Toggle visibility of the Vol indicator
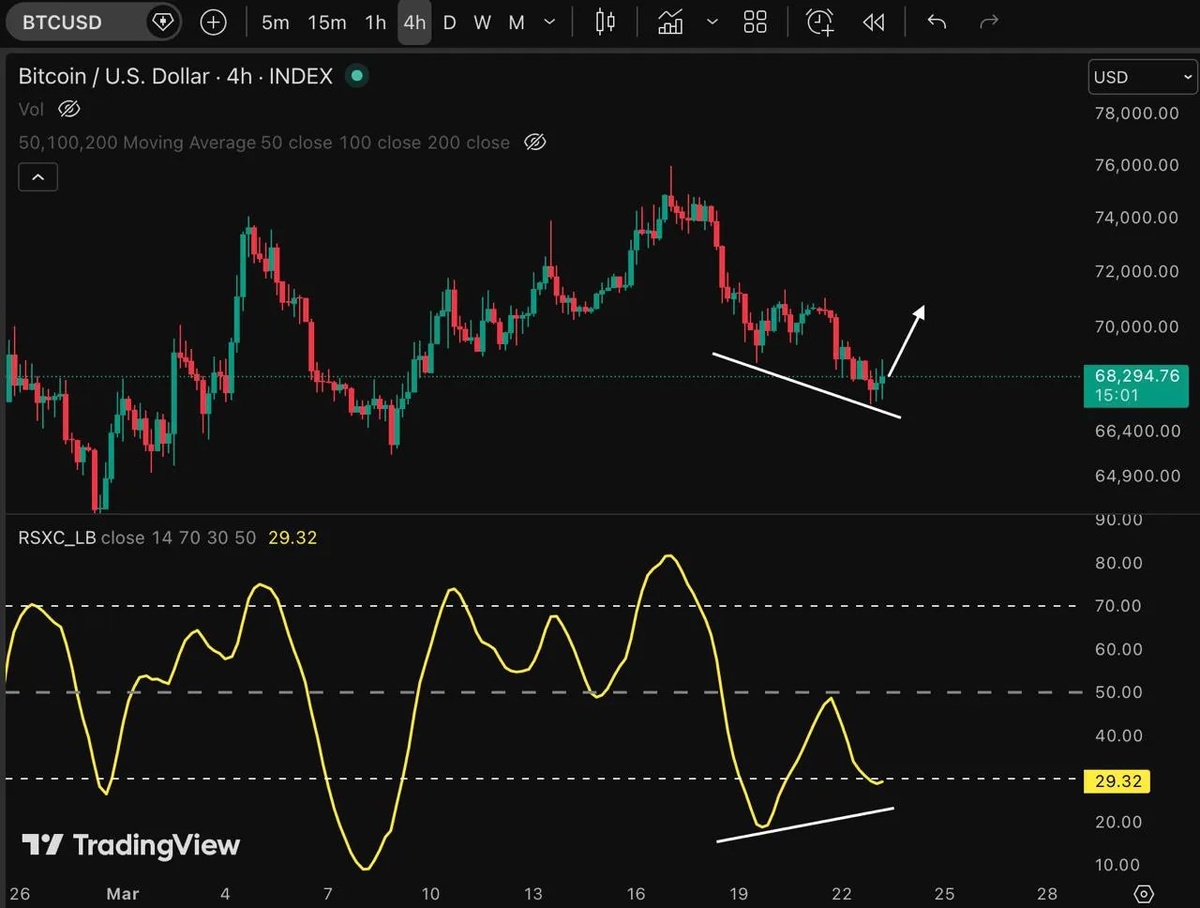 pos(68,108)
